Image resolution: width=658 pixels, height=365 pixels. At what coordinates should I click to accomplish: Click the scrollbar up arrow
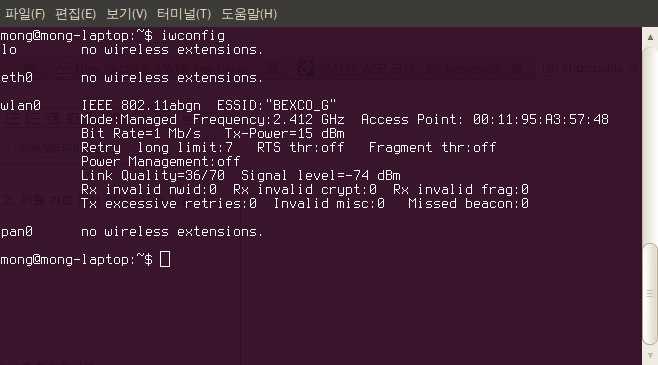point(650,37)
